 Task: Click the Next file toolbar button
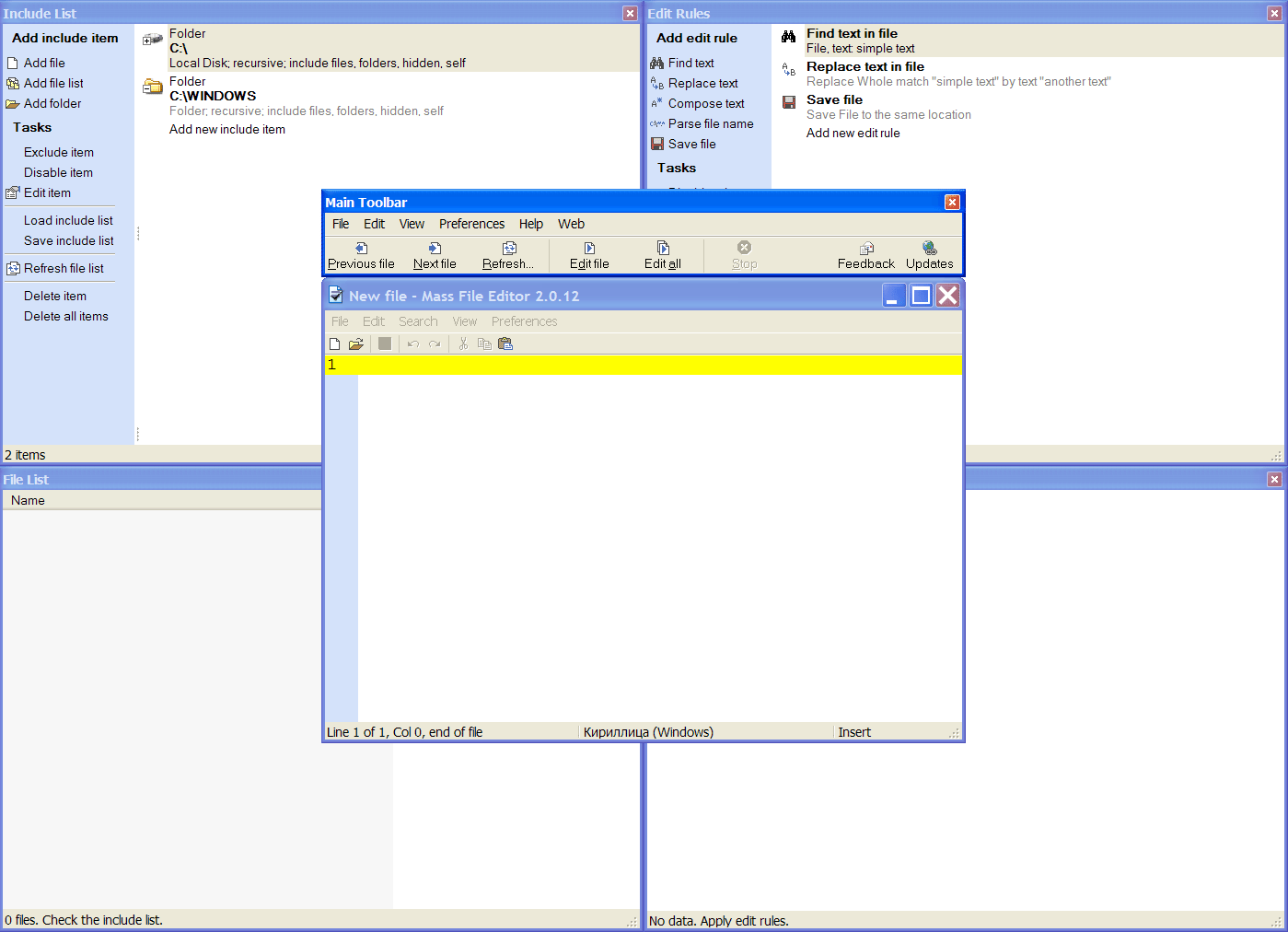435,256
